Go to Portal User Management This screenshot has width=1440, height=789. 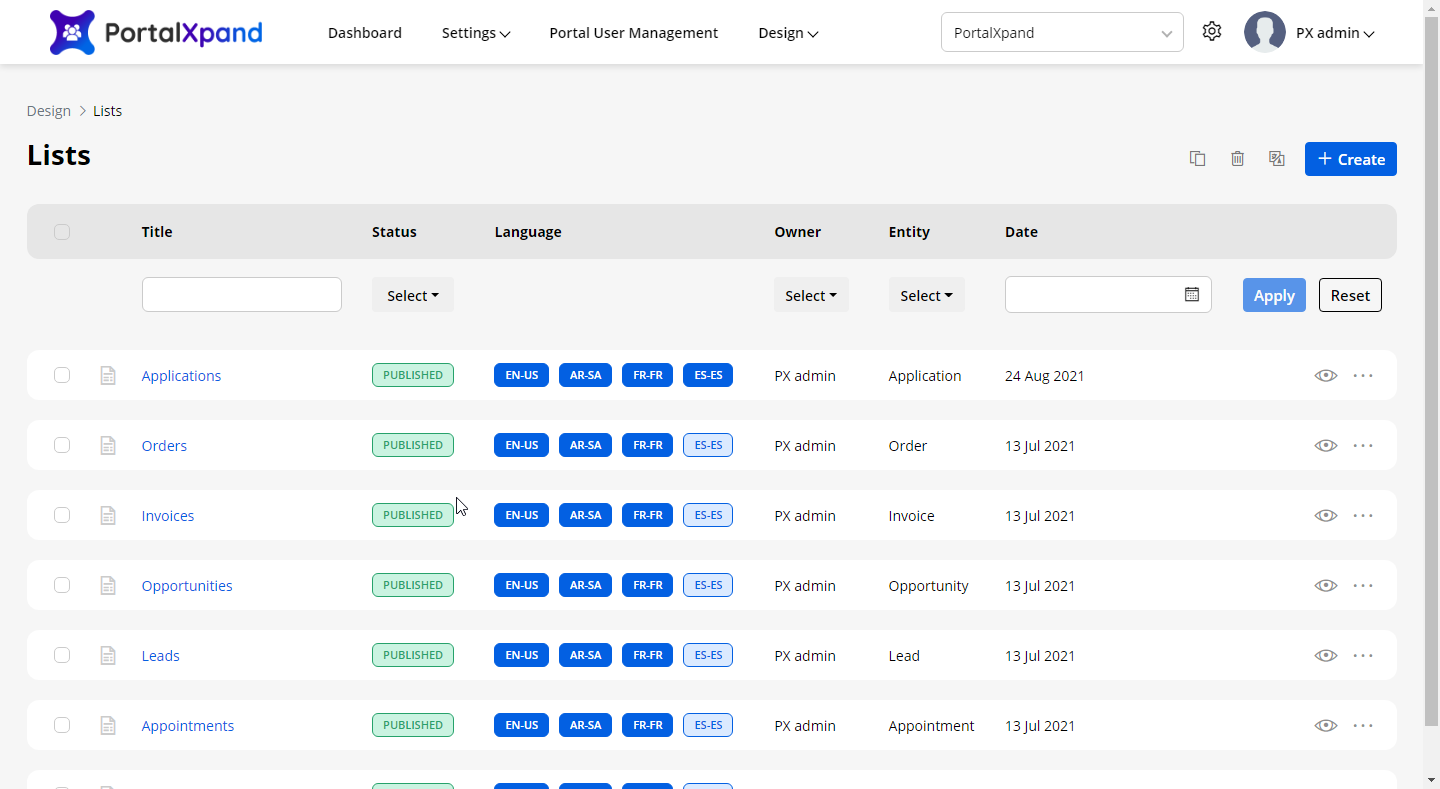tap(633, 33)
